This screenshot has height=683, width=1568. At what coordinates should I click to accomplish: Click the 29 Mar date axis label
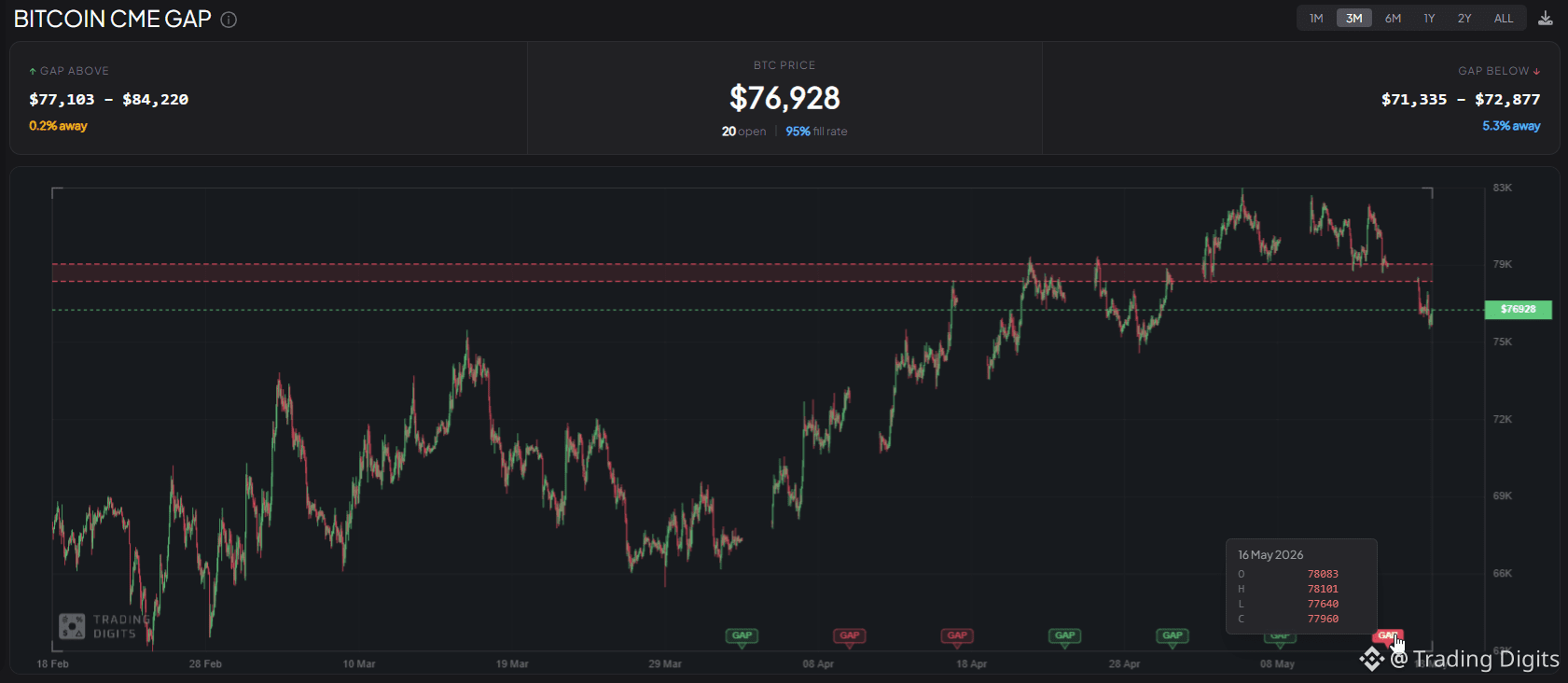pyautogui.click(x=665, y=664)
